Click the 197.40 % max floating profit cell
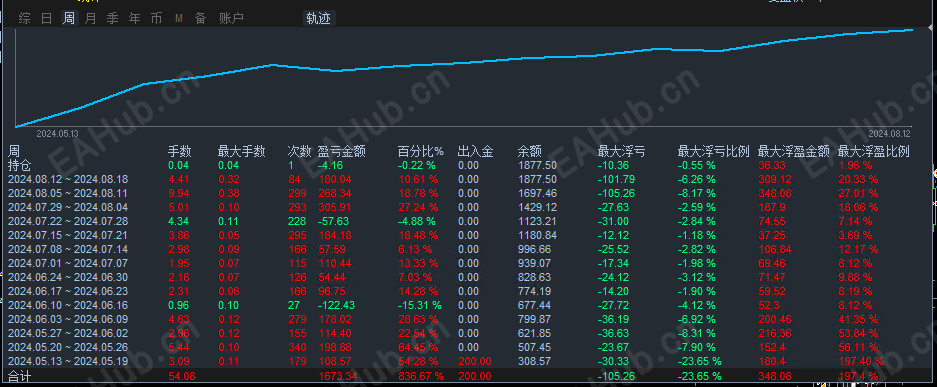 861,361
